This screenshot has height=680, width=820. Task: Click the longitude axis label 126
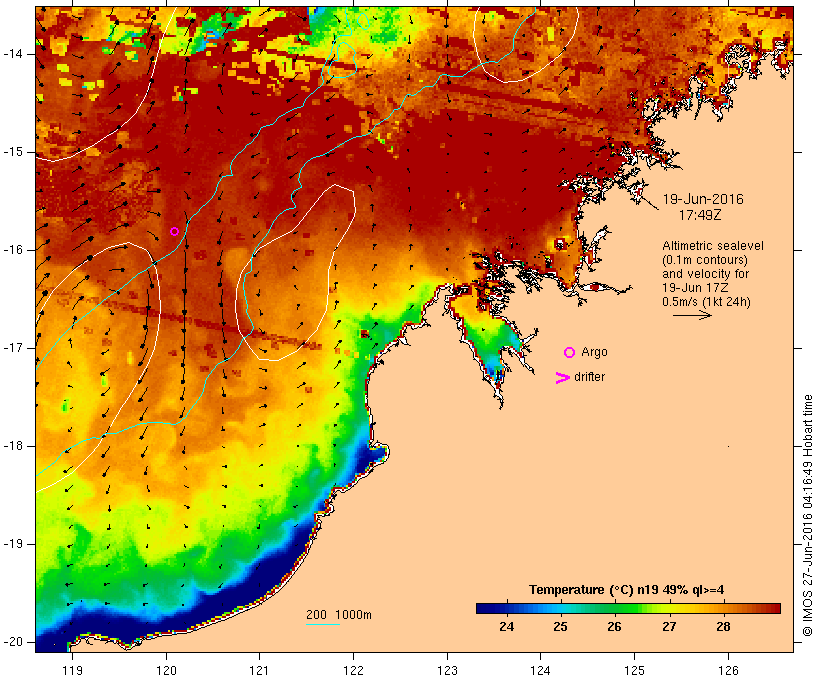(728, 671)
